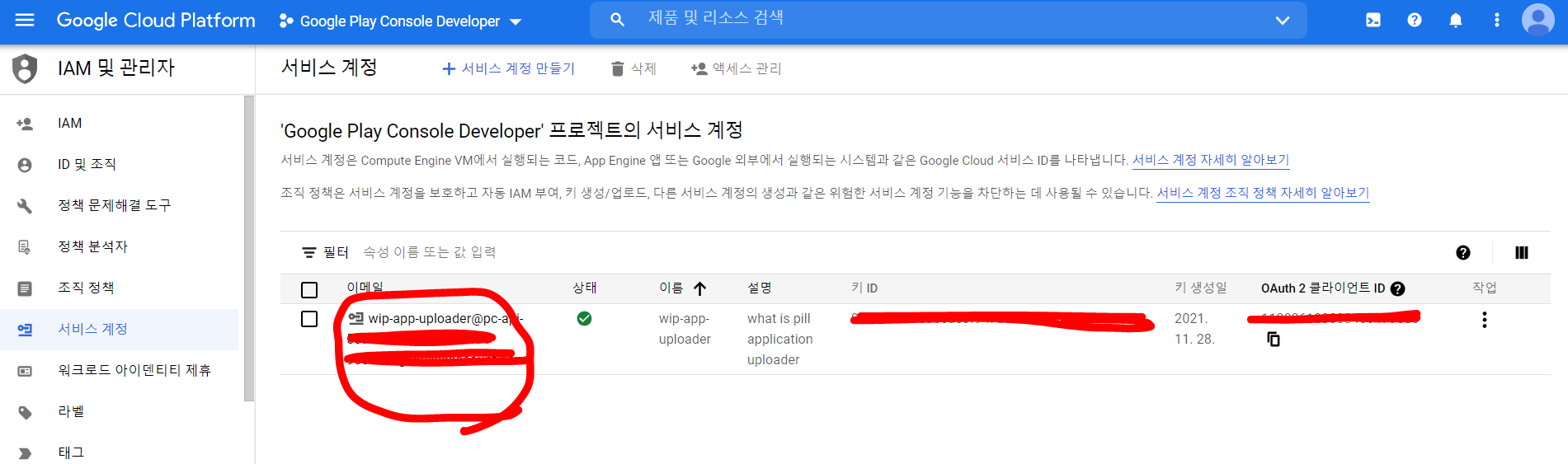The image size is (1568, 464).
Task: Open the hamburger navigation menu
Action: 25,20
